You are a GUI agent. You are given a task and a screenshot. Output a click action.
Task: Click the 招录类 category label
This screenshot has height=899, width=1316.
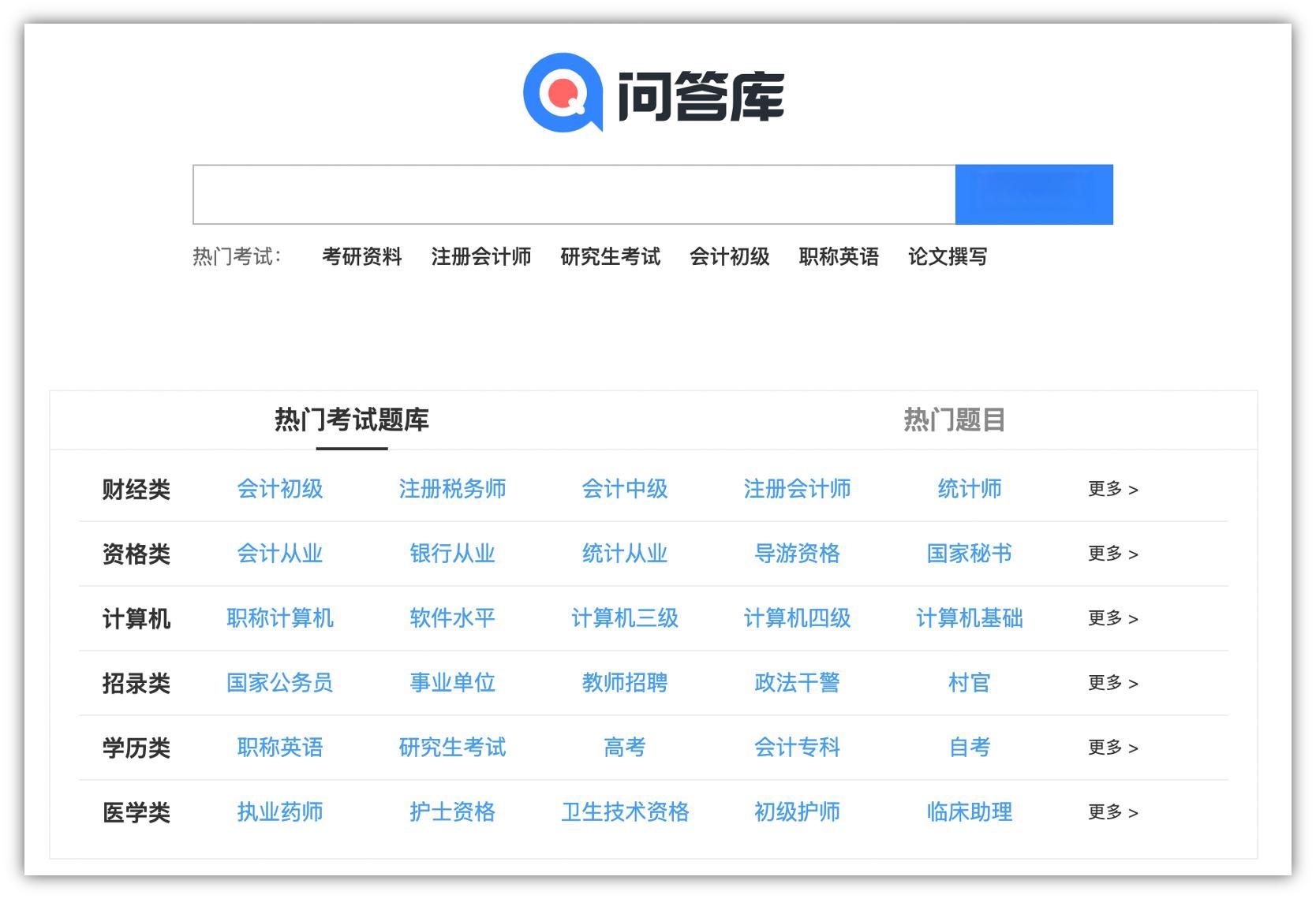click(136, 684)
